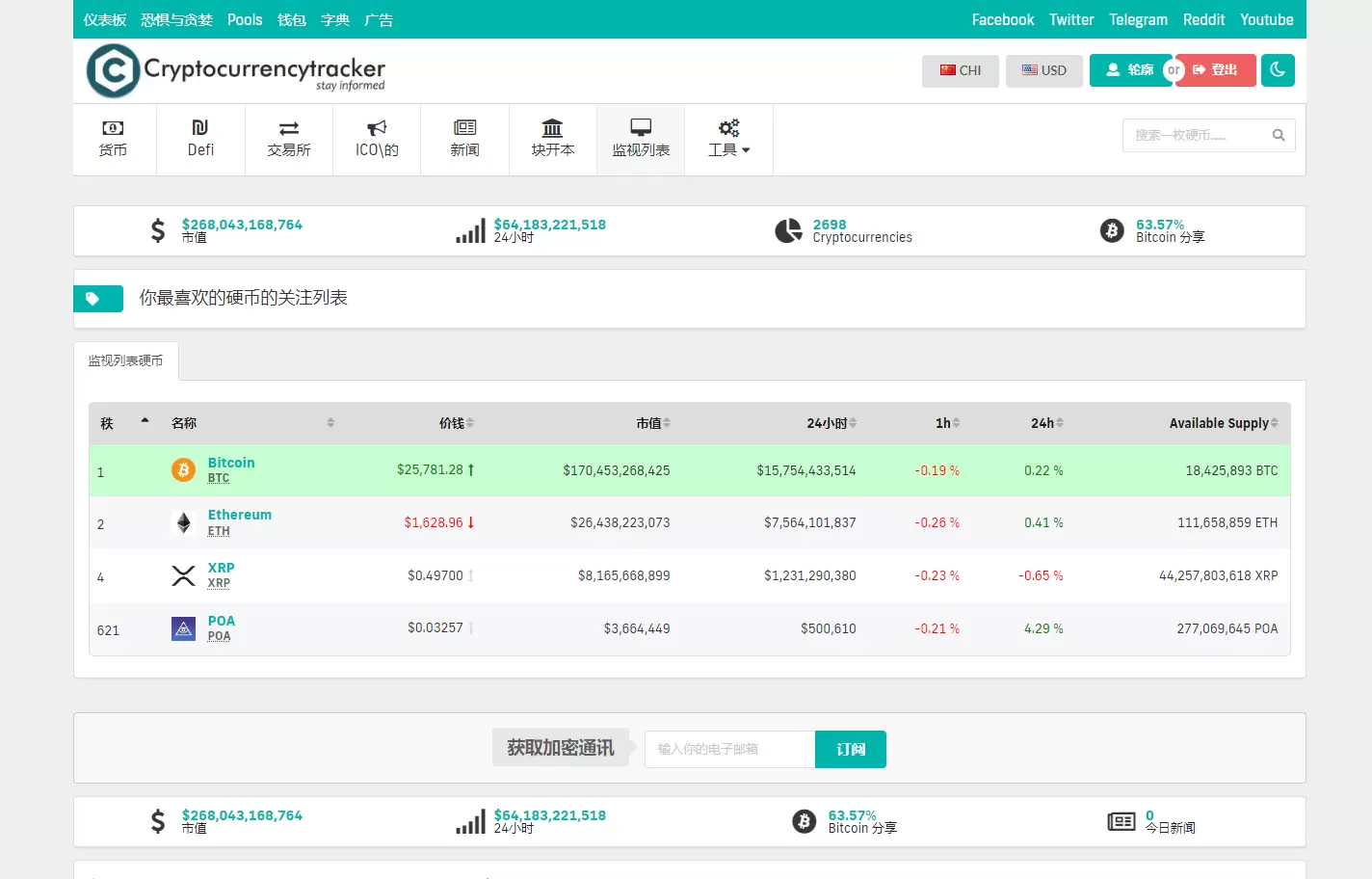This screenshot has height=879, width=1372.
Task: Click top Bitcoin dominance icon
Action: [1112, 230]
